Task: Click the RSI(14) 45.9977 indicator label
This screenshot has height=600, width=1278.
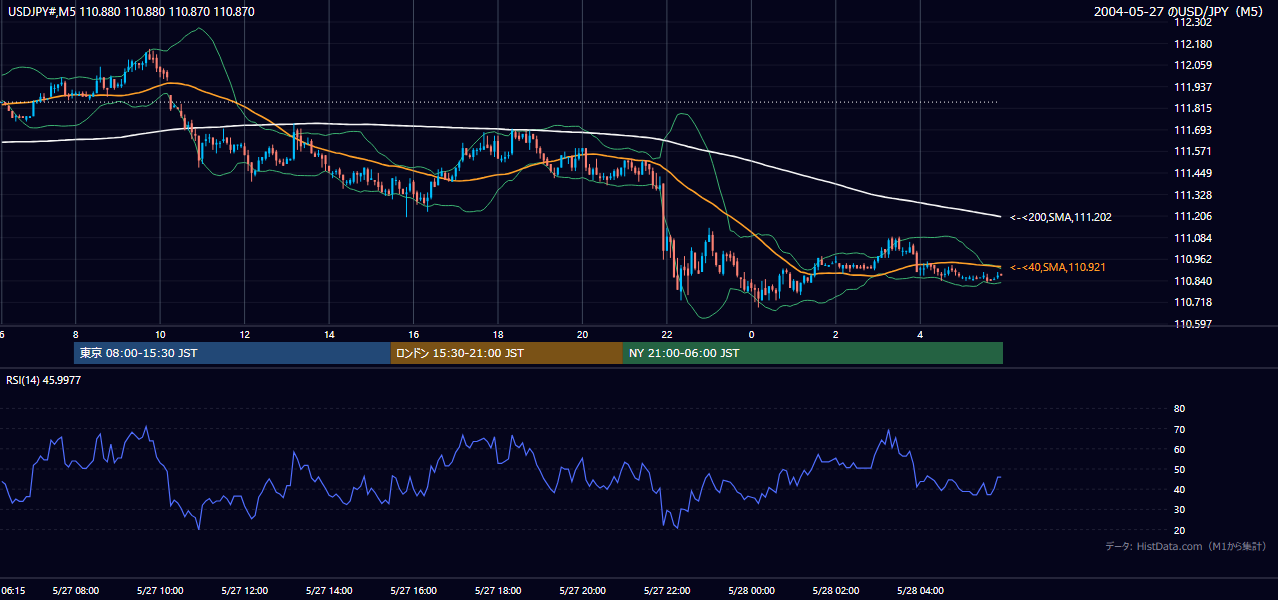Action: point(43,379)
